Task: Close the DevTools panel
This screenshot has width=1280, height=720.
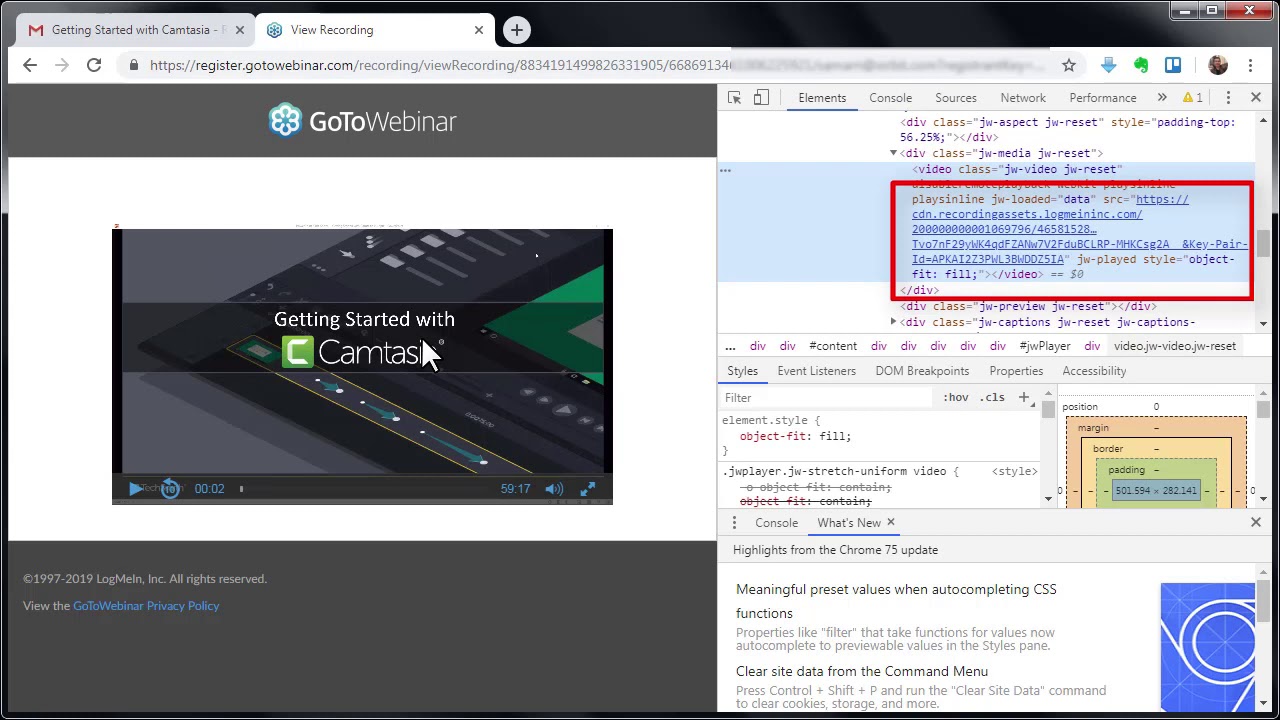Action: [1256, 98]
